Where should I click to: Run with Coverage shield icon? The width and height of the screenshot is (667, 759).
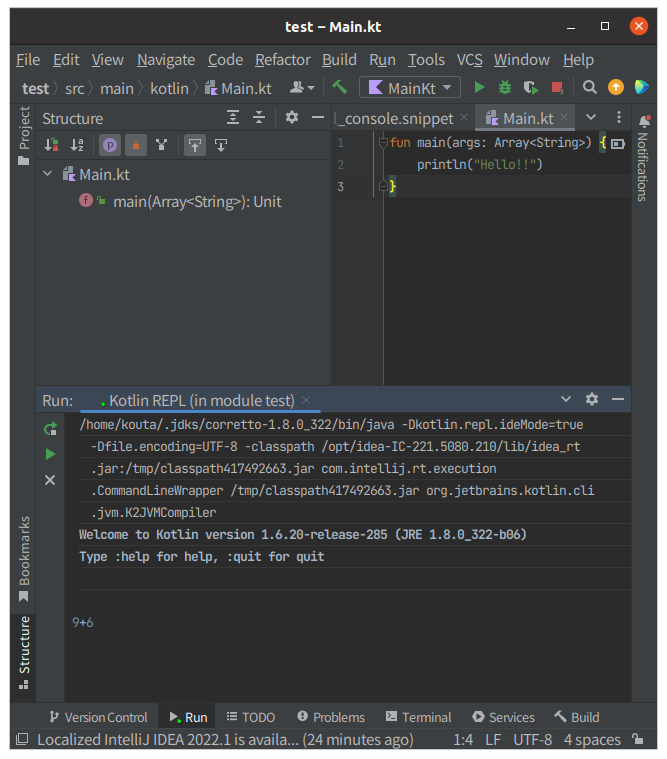click(531, 88)
